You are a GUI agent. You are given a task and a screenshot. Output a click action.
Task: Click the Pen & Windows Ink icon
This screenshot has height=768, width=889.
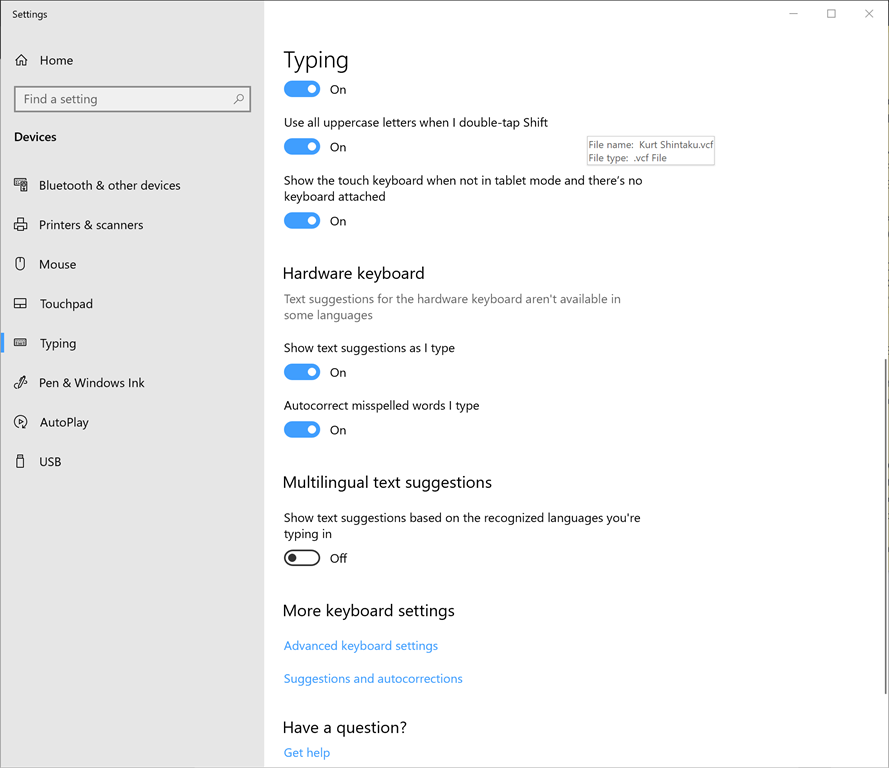tap(21, 383)
